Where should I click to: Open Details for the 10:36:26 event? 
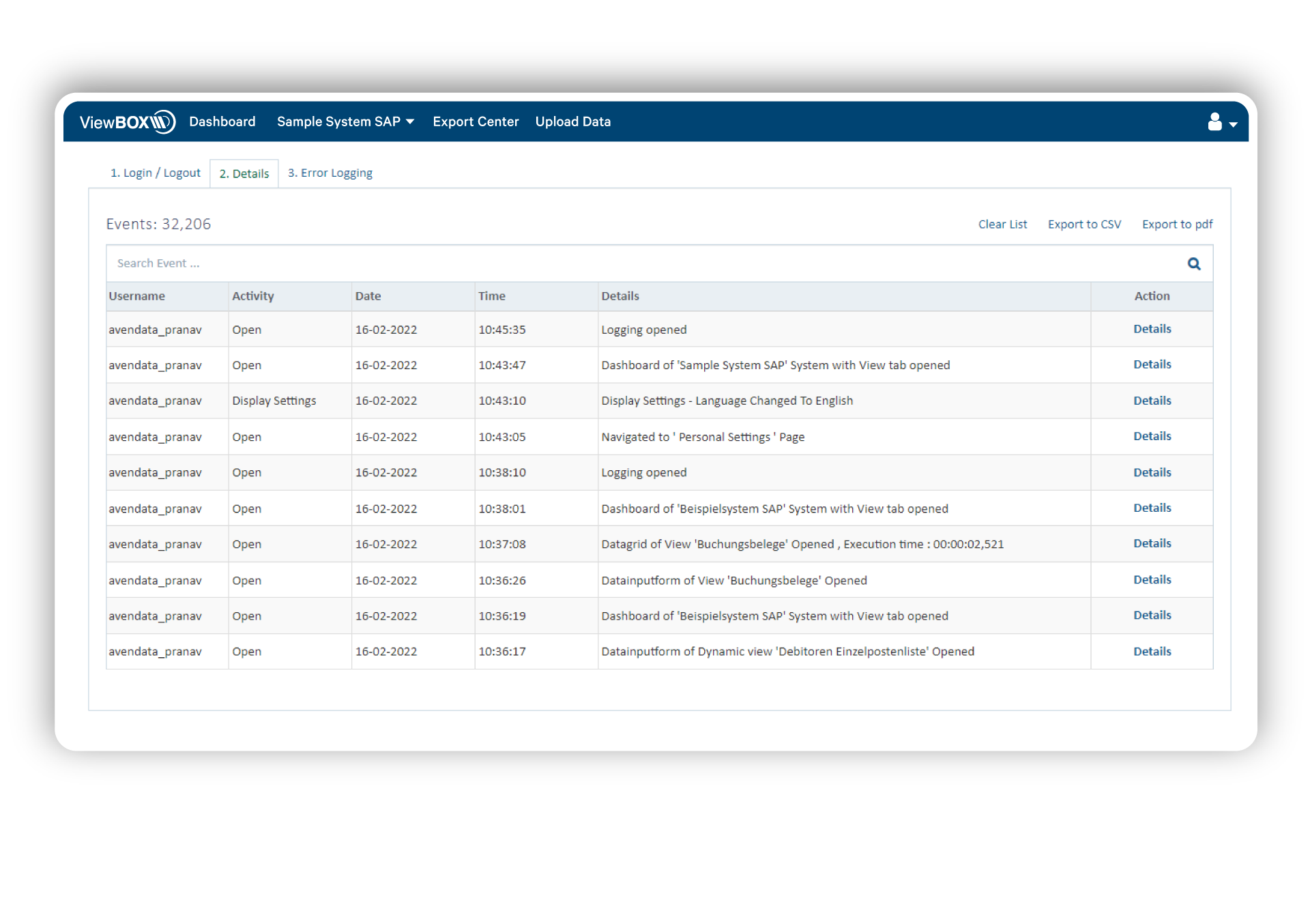(1152, 579)
